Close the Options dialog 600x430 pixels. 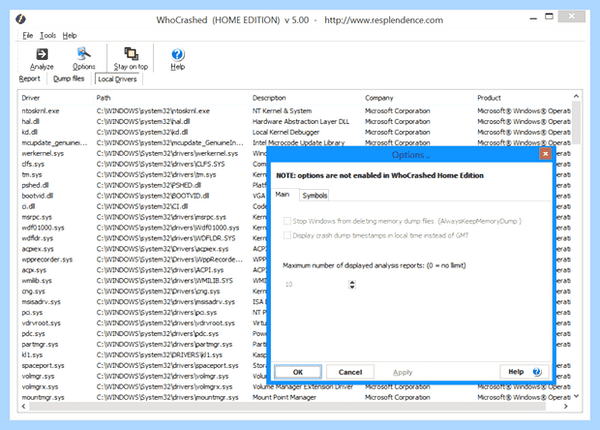(x=545, y=154)
